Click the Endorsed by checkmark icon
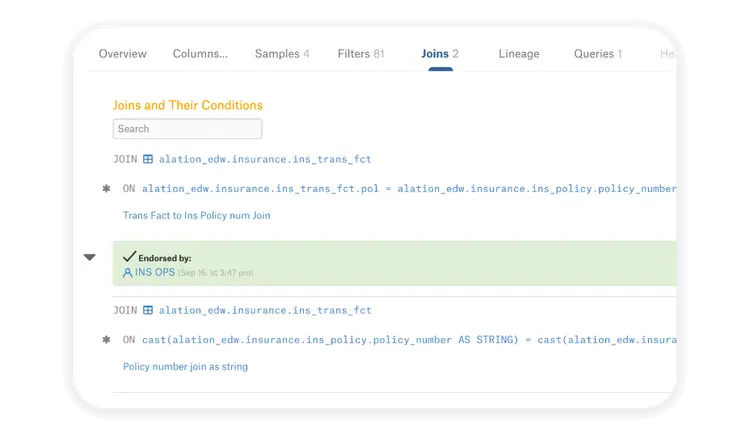The height and width of the screenshot is (440, 750). click(x=129, y=256)
